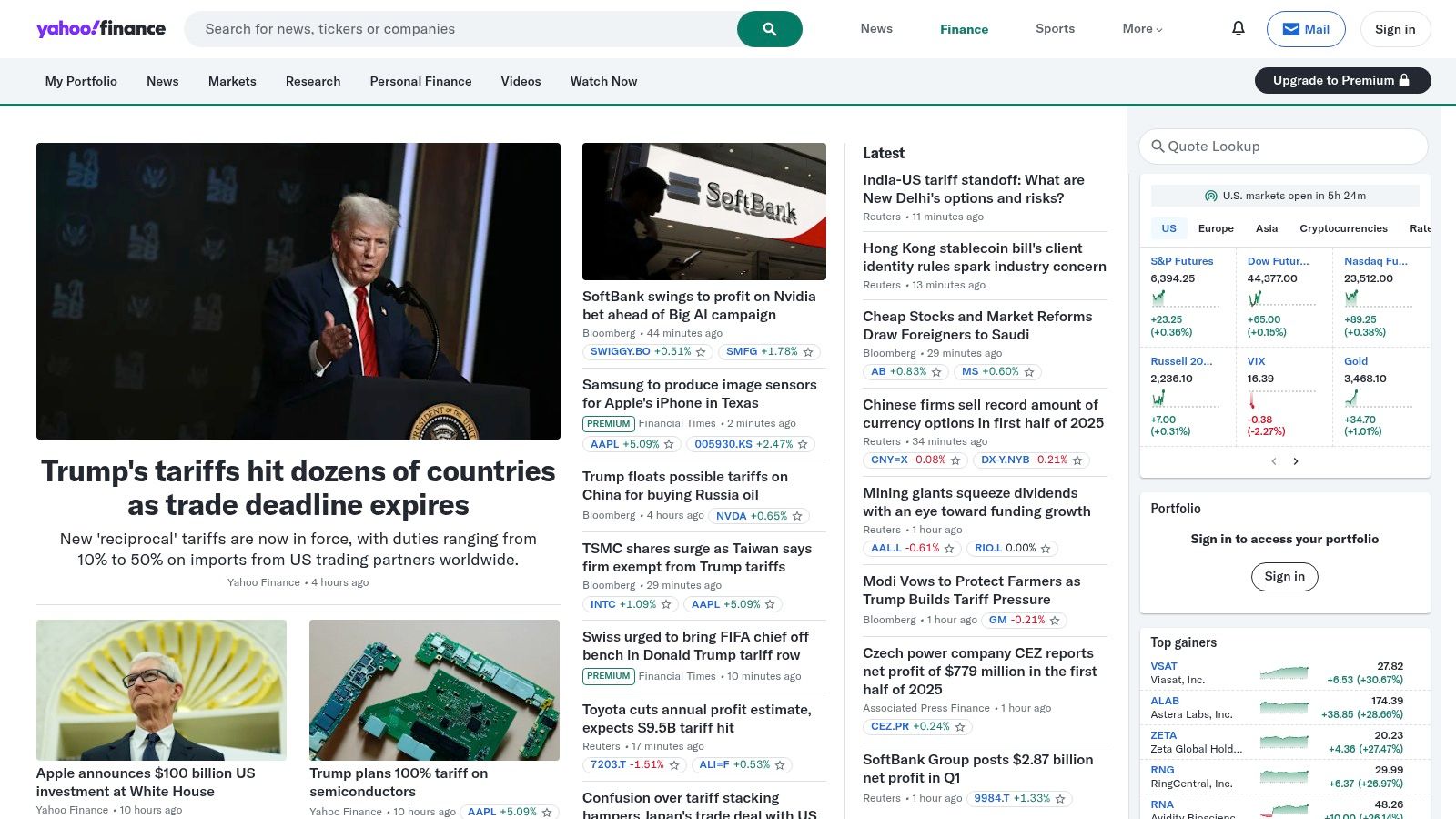The image size is (1456, 819).
Task: Open TSMC shares surge article
Action: [x=697, y=557]
